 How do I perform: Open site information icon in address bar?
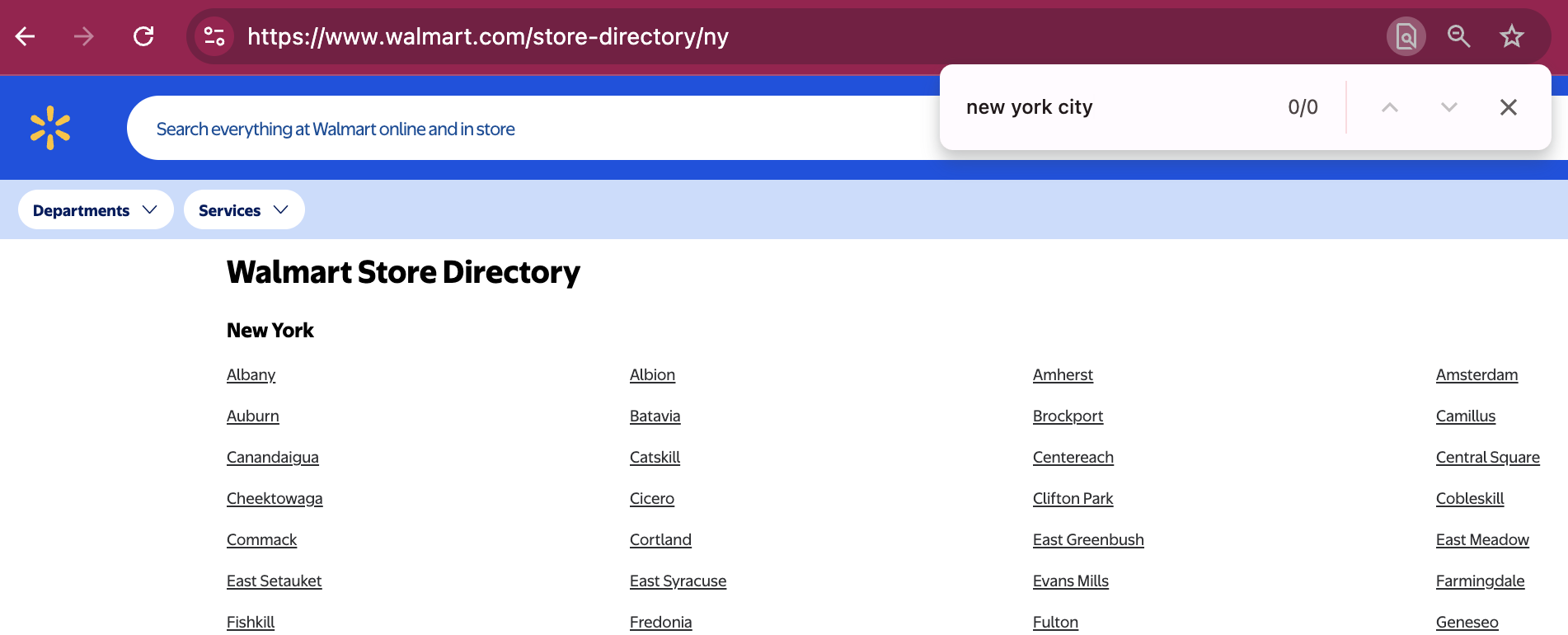tap(214, 36)
